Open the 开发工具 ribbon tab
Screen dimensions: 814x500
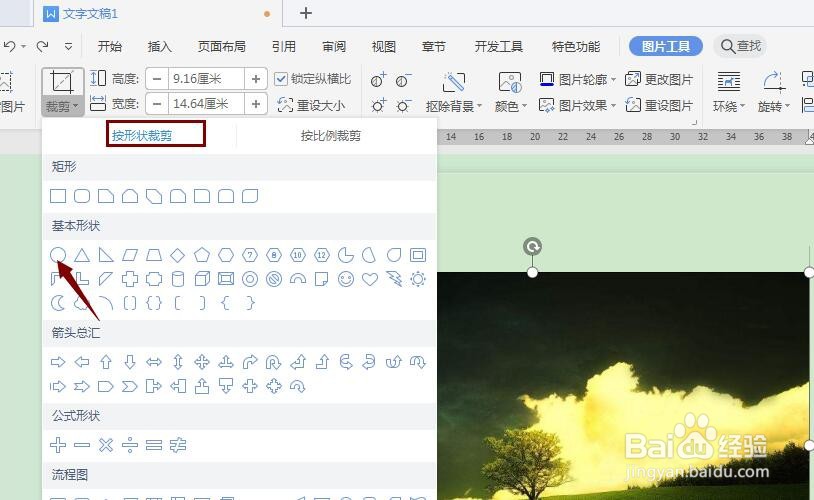point(498,46)
